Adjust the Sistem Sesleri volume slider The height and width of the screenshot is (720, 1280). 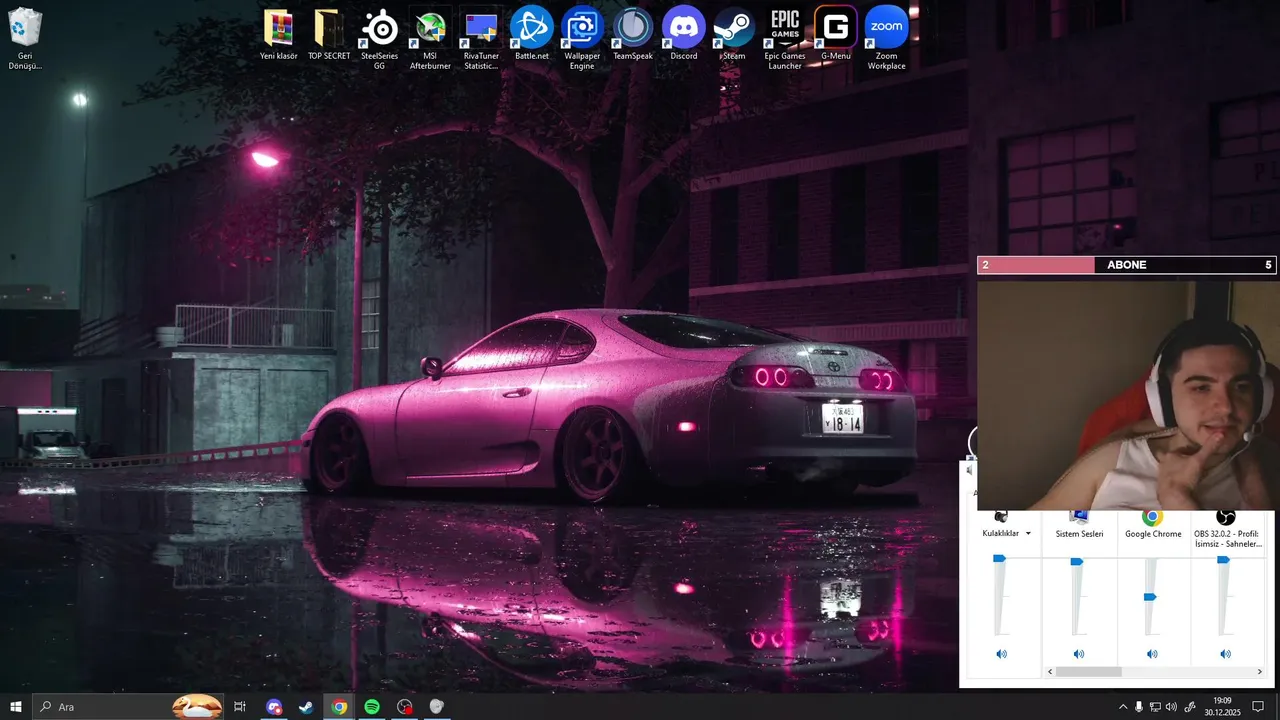[1077, 562]
